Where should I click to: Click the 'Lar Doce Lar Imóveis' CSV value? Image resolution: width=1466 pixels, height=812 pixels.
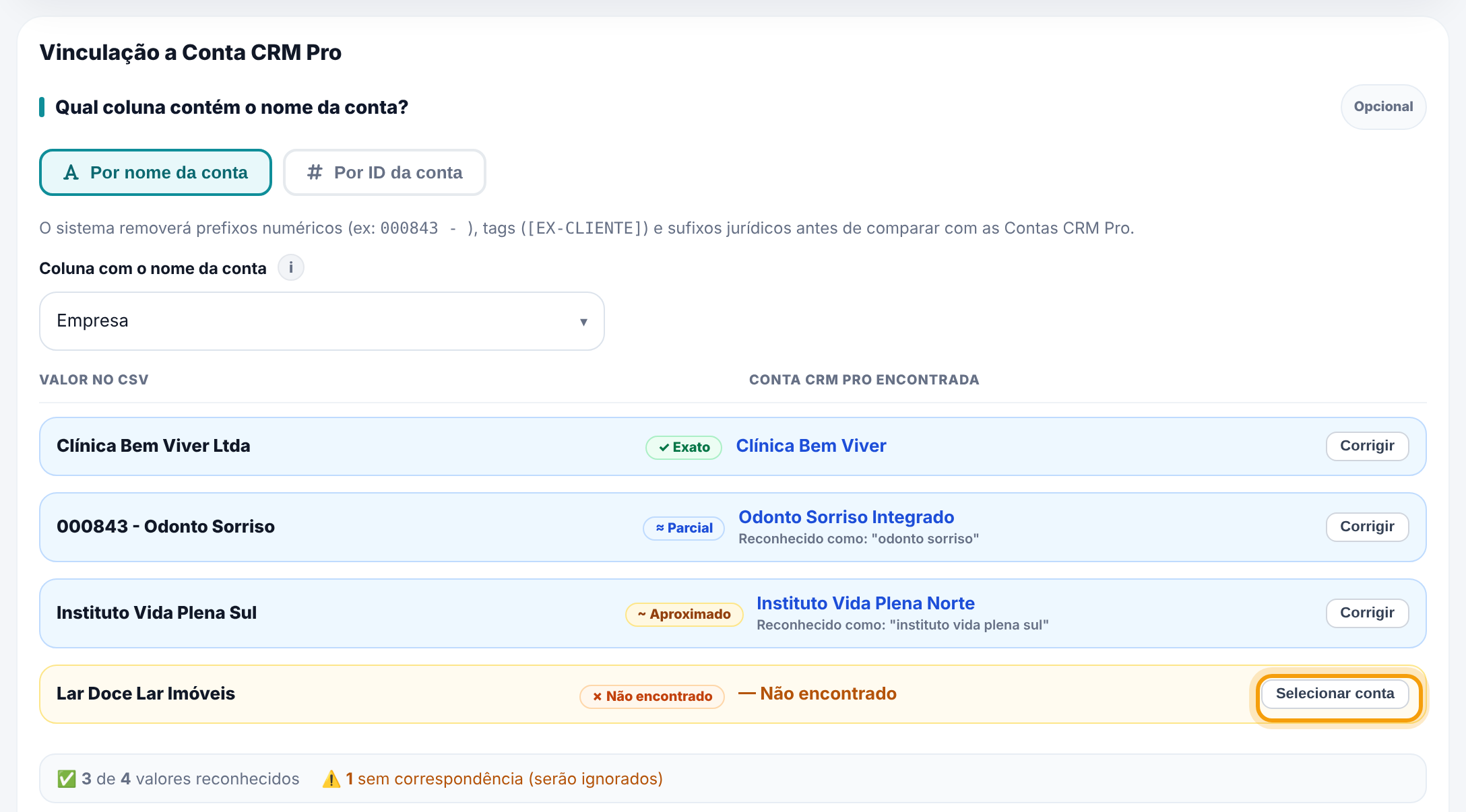[x=146, y=694]
